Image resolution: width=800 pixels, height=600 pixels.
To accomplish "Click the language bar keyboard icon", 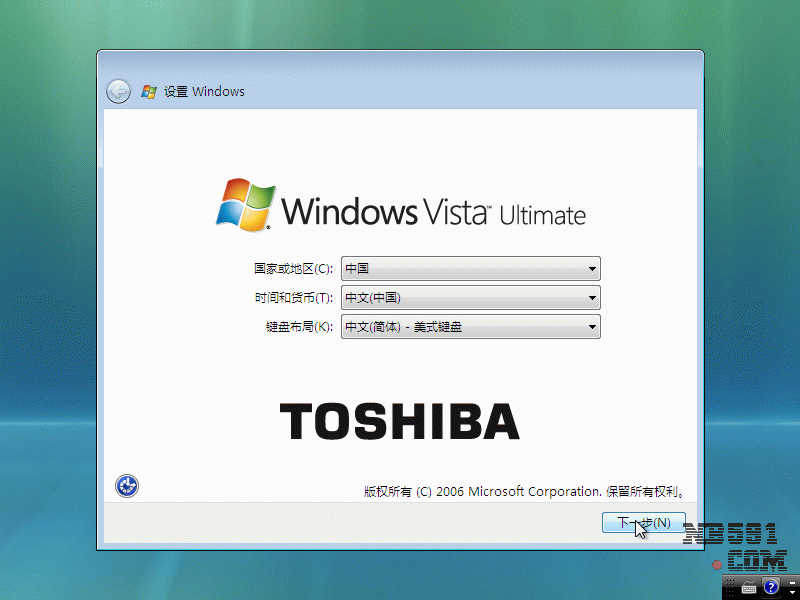I will coord(749,587).
